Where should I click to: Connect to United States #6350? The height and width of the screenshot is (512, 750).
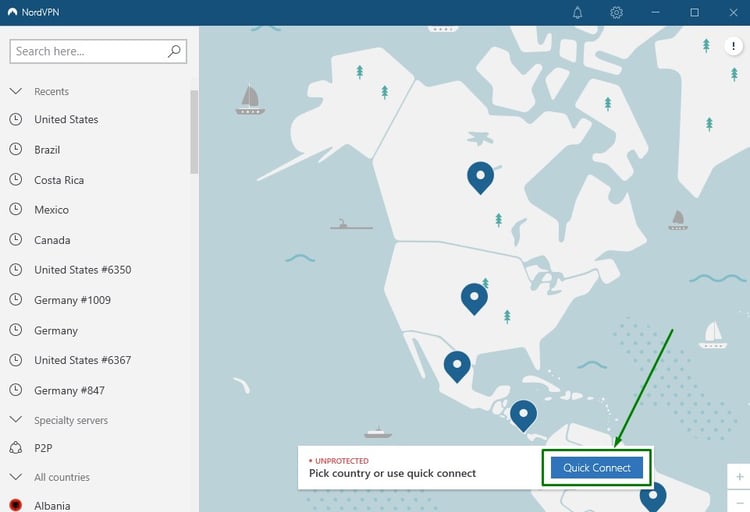[82, 270]
